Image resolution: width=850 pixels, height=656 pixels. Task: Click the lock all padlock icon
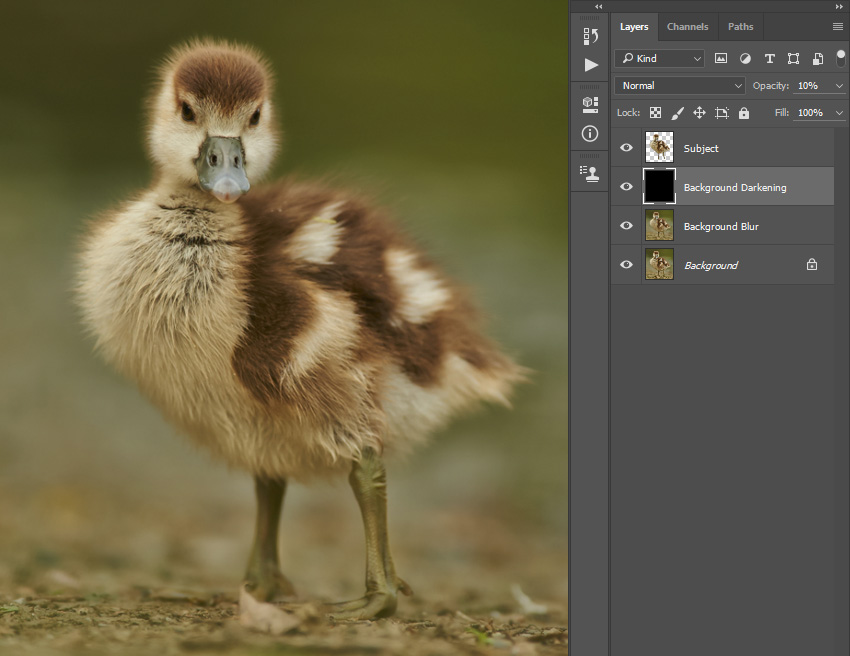[x=744, y=113]
